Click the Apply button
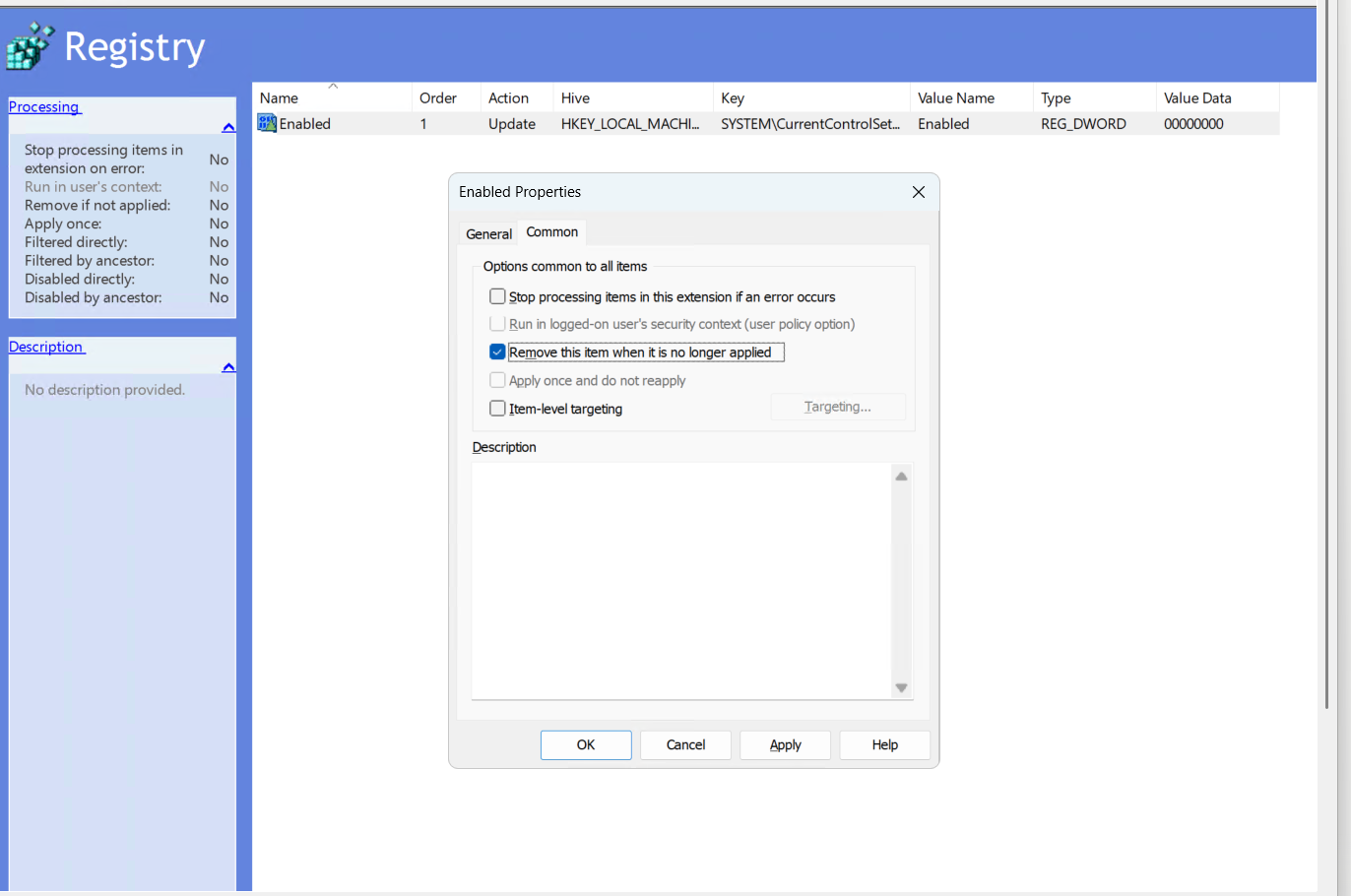 (786, 745)
